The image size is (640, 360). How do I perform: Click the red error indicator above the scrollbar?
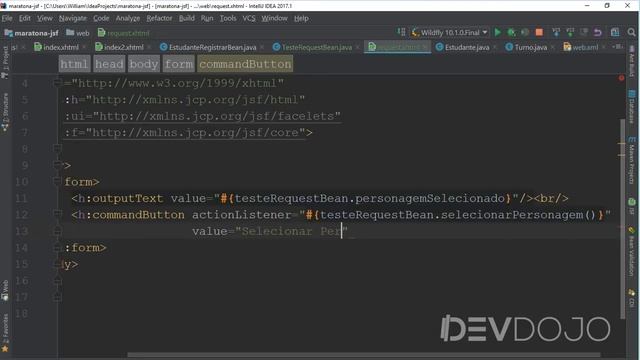[x=621, y=78]
